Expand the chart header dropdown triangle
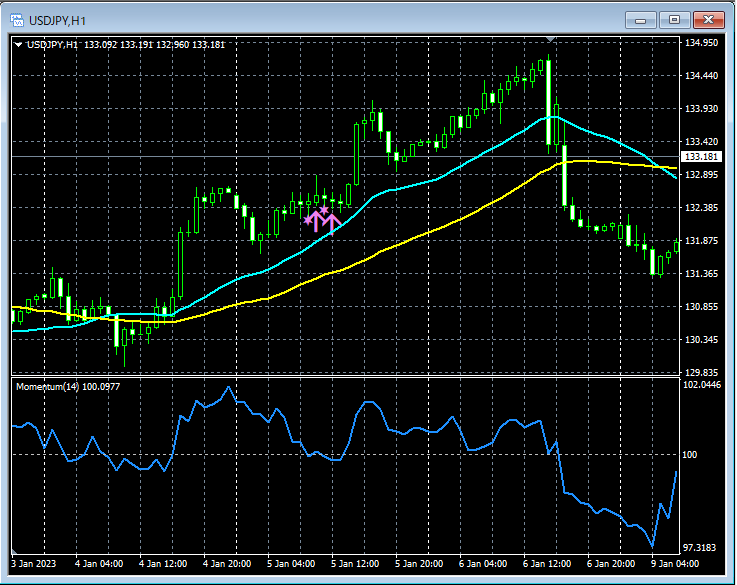The width and height of the screenshot is (737, 585). click(x=18, y=45)
